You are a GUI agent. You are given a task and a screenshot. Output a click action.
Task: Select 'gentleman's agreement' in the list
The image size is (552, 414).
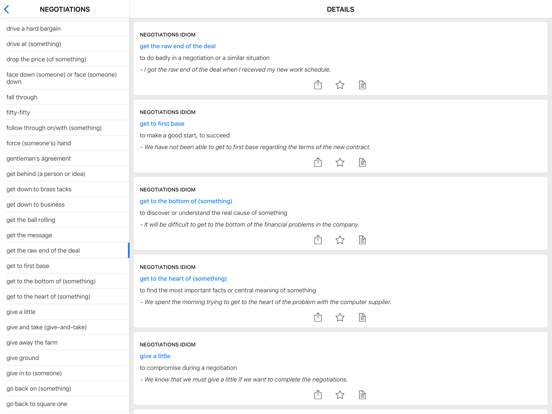(65, 158)
